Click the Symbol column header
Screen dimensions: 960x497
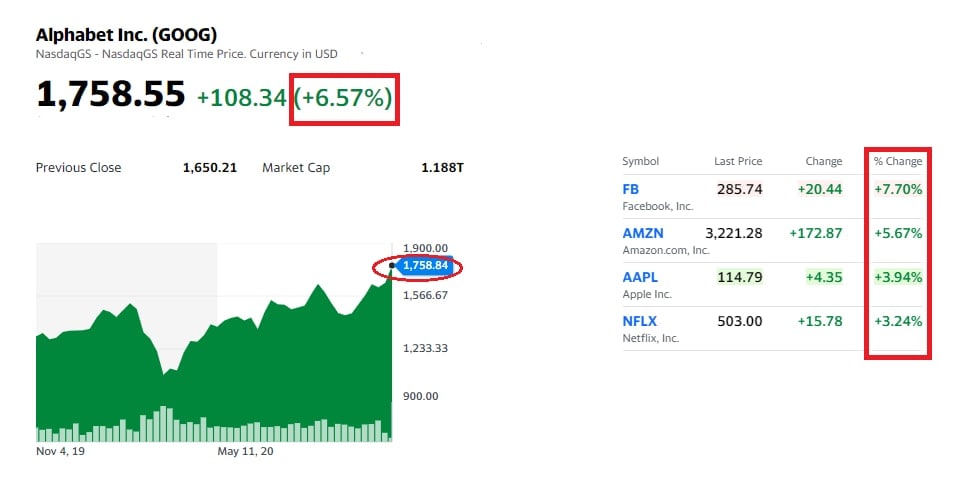(x=640, y=161)
